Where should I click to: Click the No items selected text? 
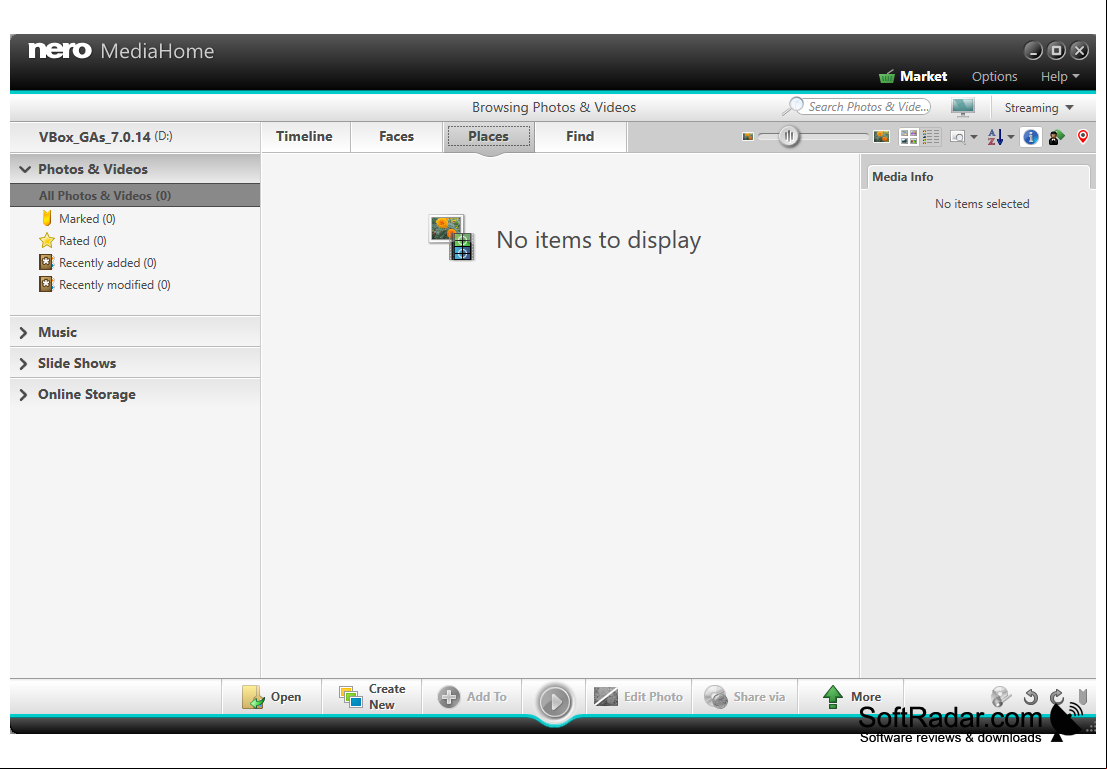point(982,203)
